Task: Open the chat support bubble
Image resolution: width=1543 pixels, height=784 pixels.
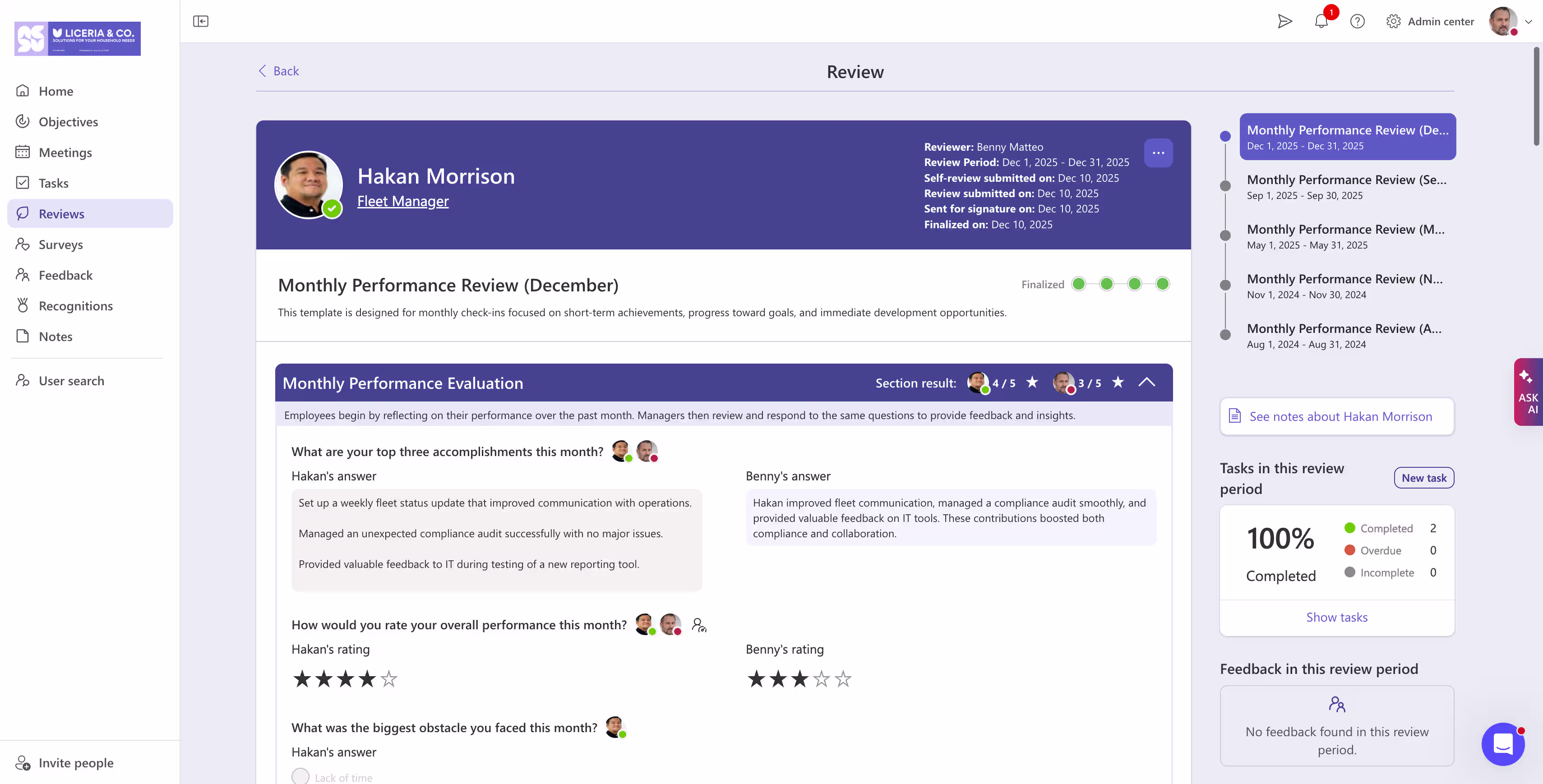Action: [1503, 744]
